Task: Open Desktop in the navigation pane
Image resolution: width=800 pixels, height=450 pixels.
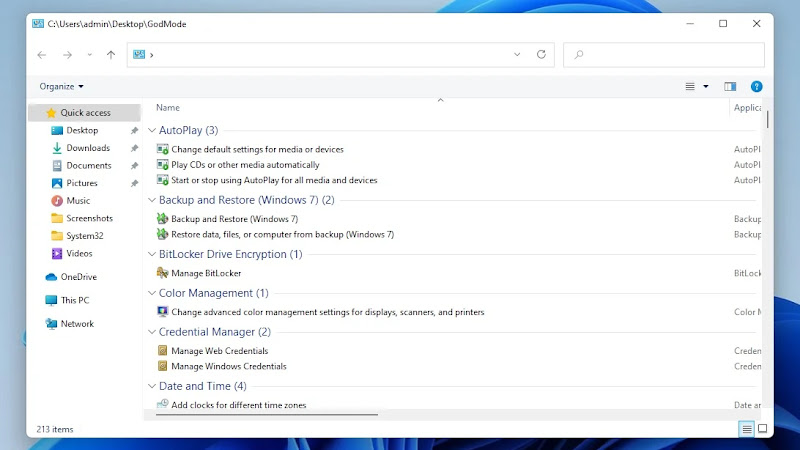Action: (82, 130)
